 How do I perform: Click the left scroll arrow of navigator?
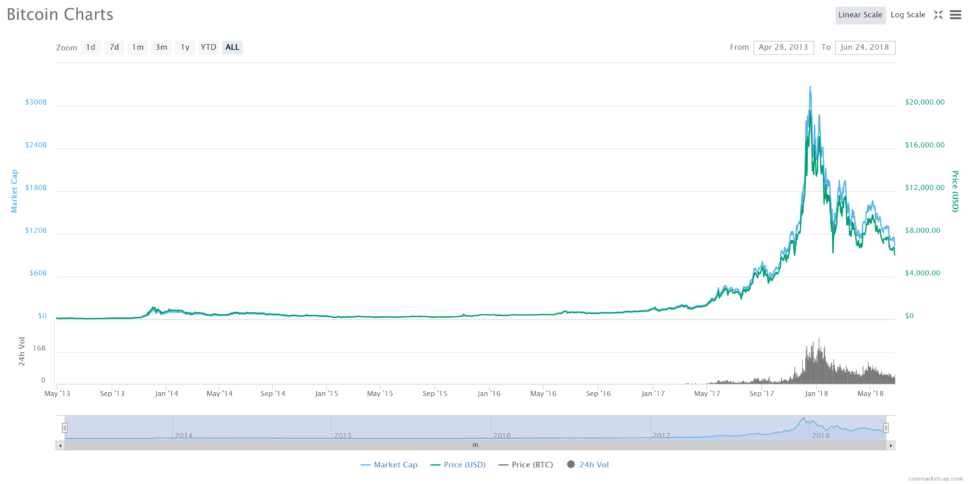click(60, 445)
